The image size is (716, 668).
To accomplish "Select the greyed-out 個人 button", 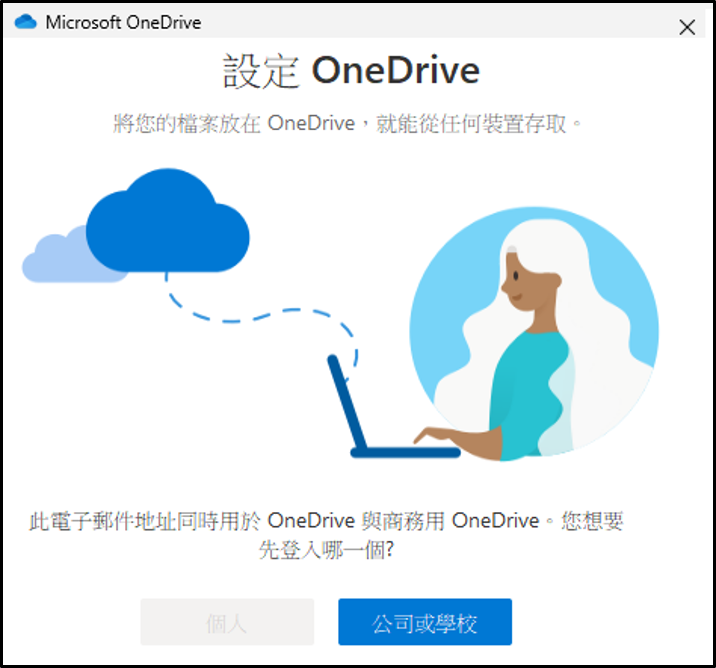I will [x=227, y=622].
